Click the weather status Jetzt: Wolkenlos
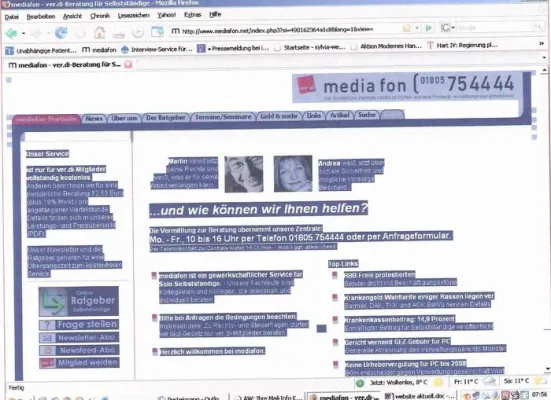551x400 pixels. tap(398, 382)
